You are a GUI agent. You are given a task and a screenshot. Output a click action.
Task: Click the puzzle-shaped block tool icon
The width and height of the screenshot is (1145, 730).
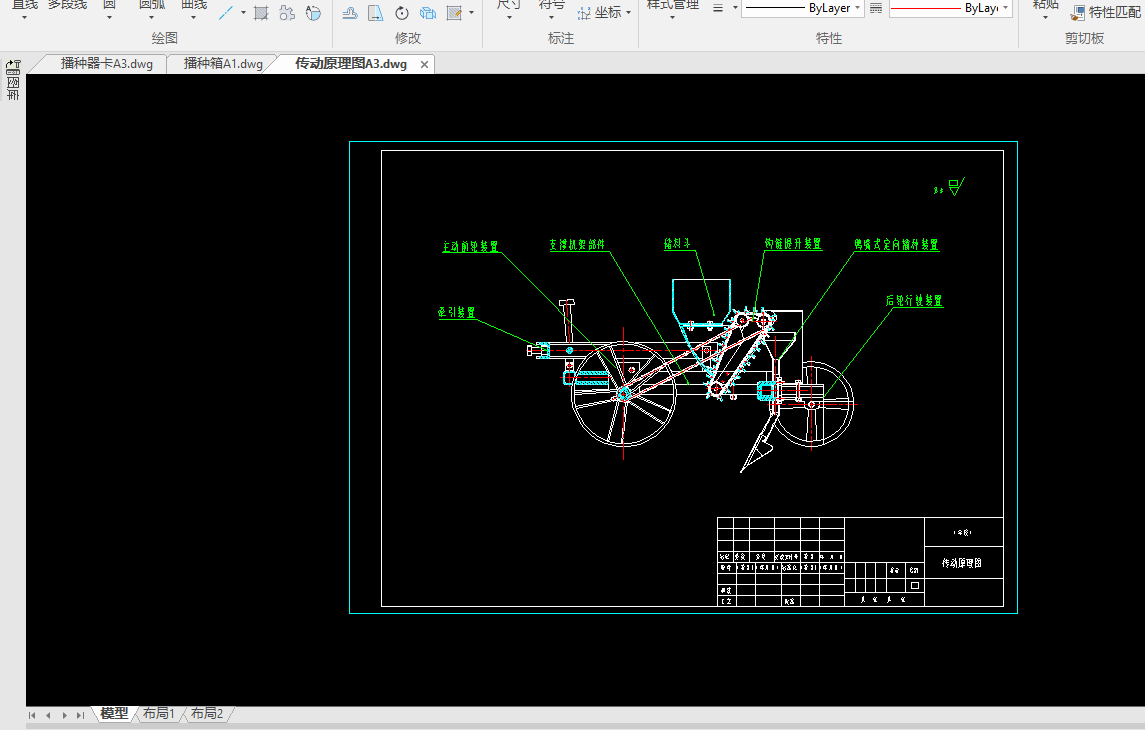click(287, 12)
